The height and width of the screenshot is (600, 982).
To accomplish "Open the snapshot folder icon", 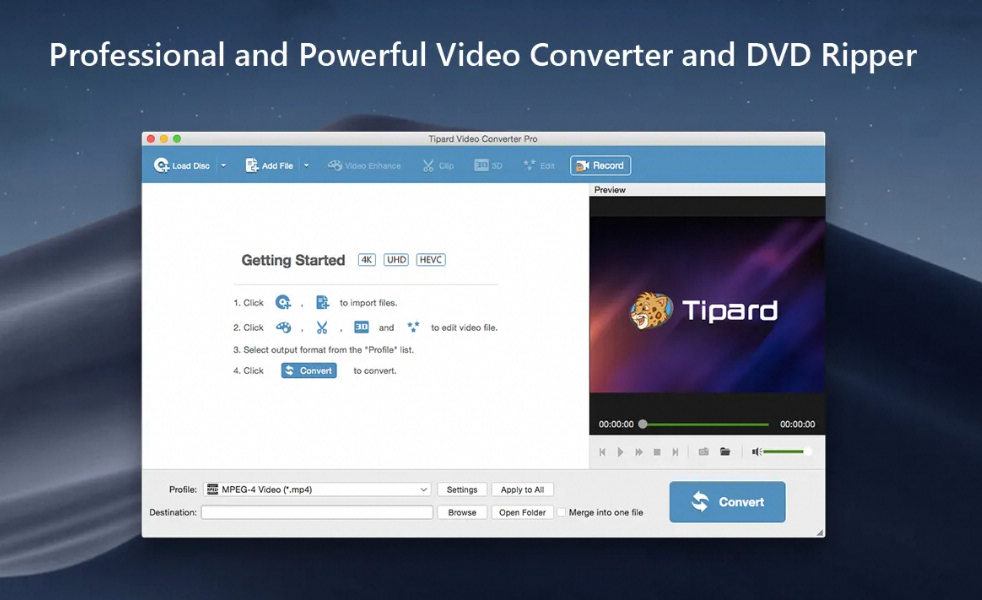I will pyautogui.click(x=725, y=452).
